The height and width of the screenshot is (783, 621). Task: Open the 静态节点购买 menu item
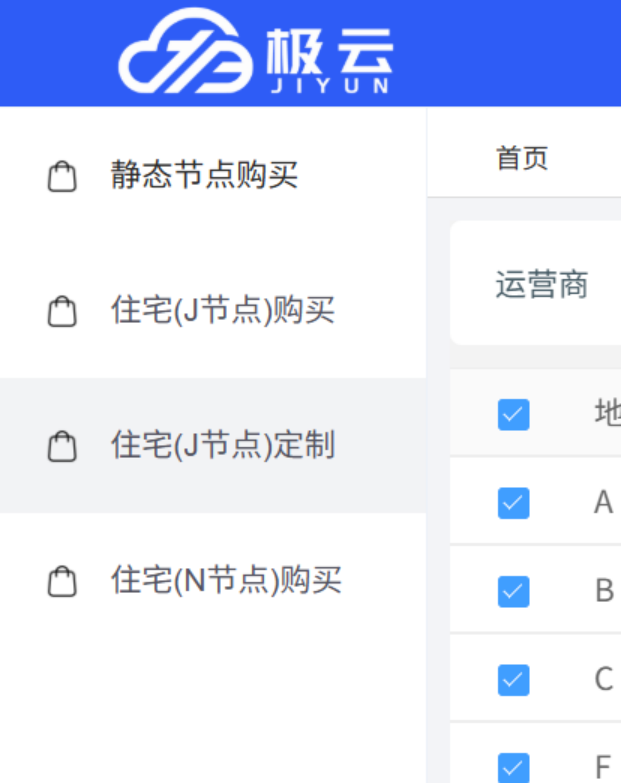204,177
